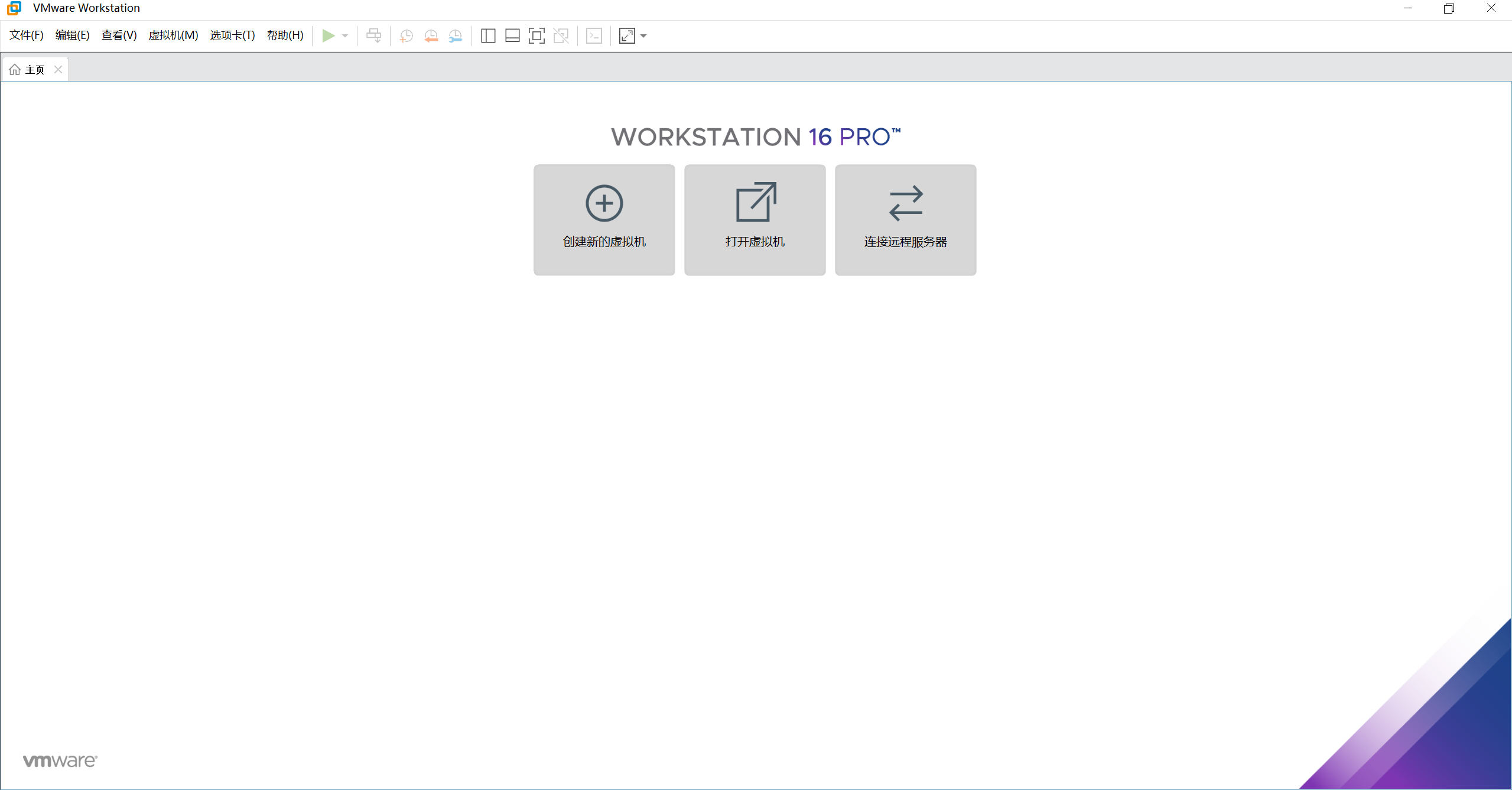Open the 文件(F) menu

coord(27,35)
